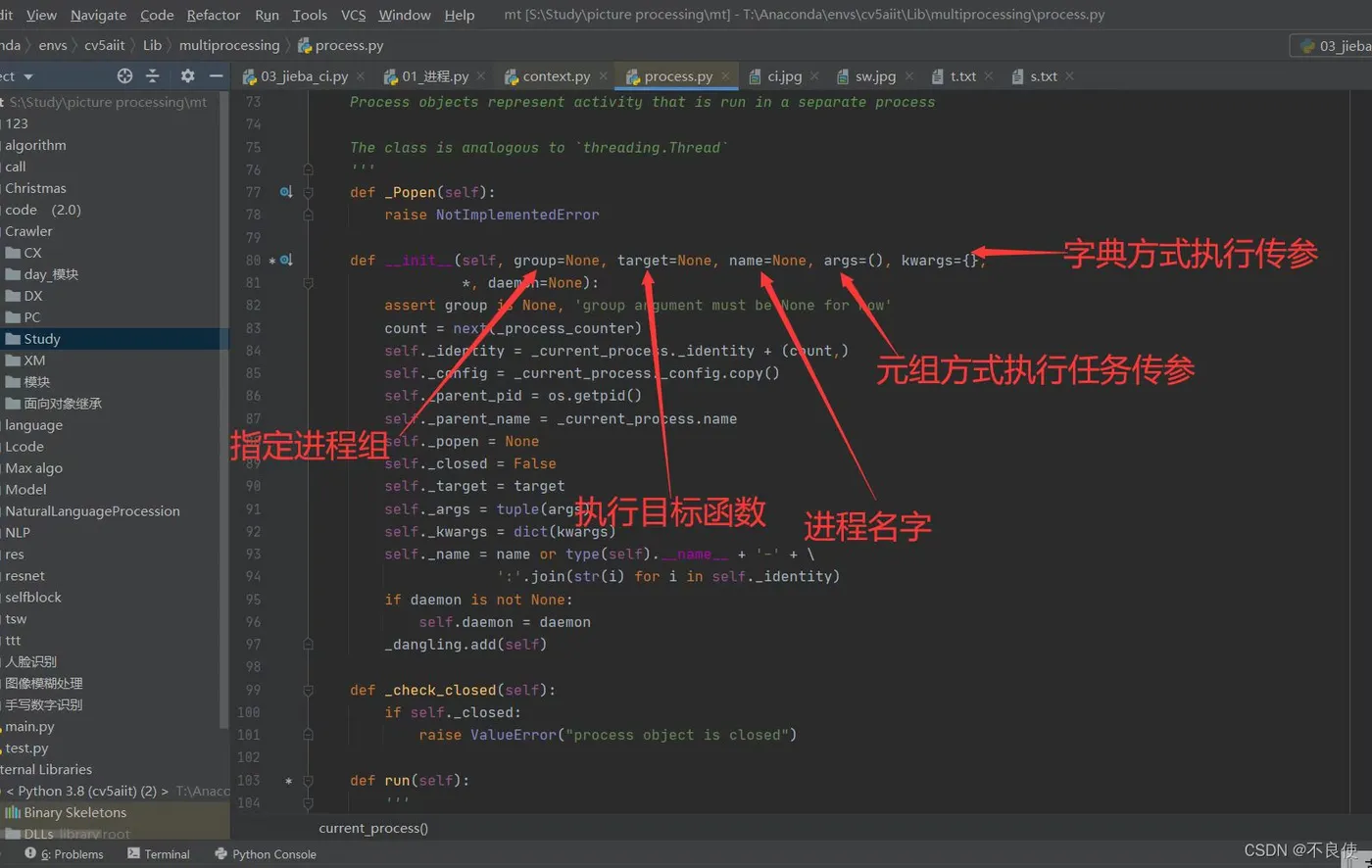
Task: Switch to the context.py editor tab
Action: (556, 76)
